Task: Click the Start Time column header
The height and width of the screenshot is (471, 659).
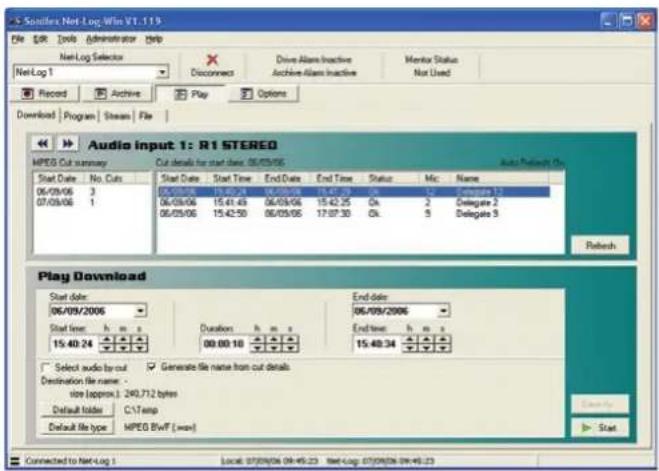Action: click(x=235, y=179)
